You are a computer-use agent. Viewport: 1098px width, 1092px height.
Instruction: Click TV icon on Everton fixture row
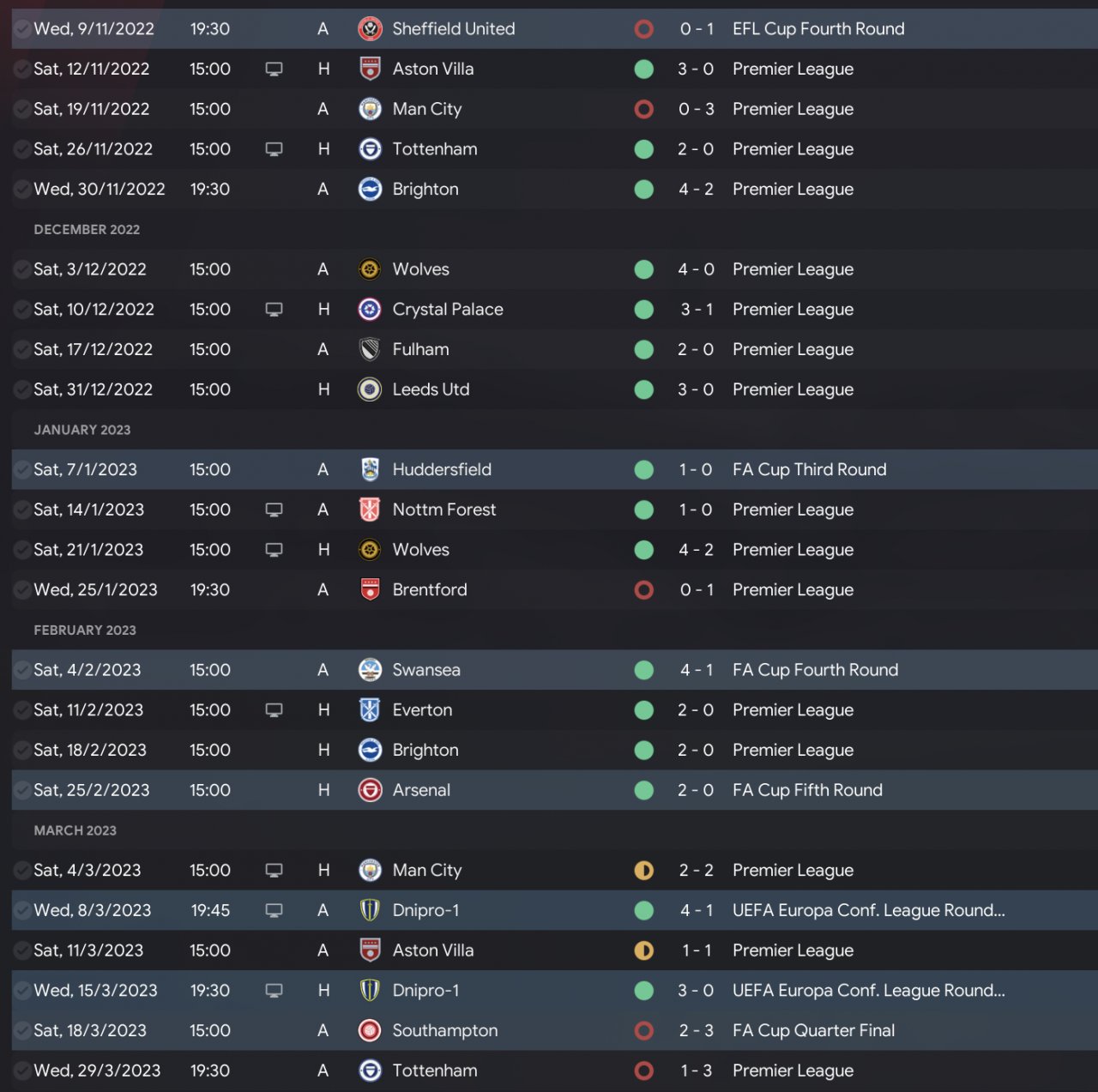274,710
